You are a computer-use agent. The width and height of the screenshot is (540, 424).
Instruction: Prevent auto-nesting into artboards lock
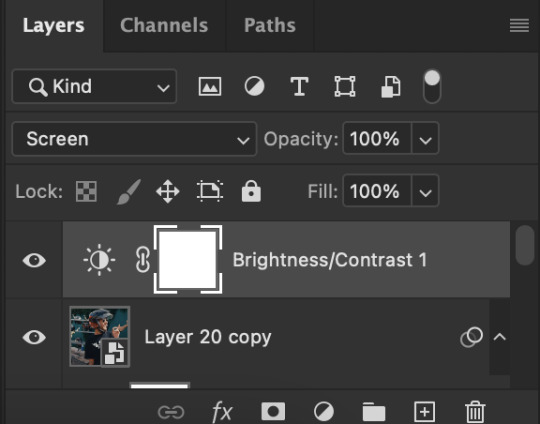pyautogui.click(x=210, y=191)
